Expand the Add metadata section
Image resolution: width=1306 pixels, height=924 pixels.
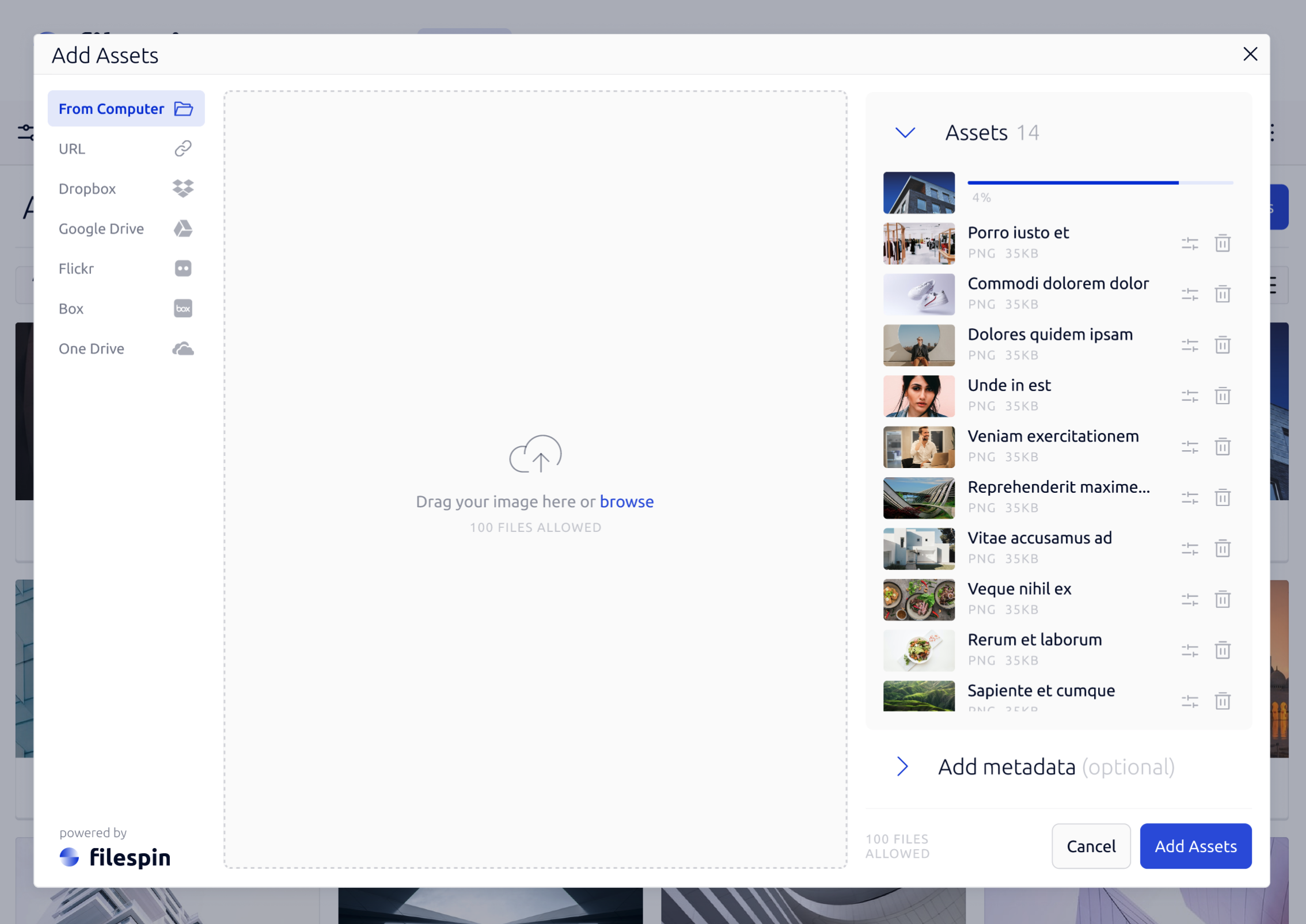point(902,766)
